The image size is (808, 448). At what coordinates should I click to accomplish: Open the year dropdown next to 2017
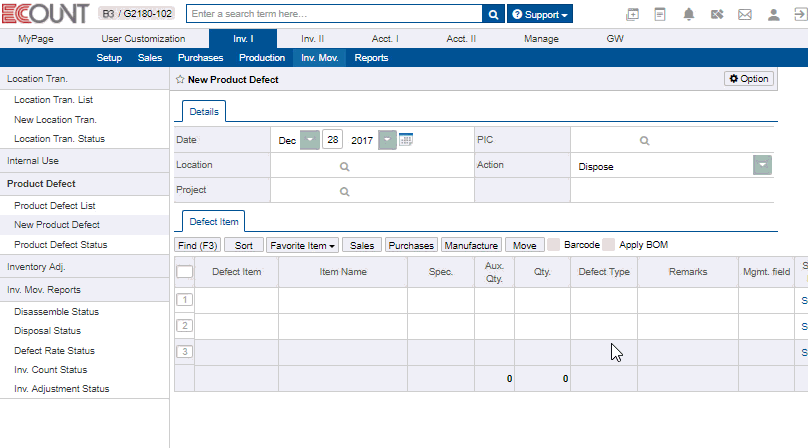[387, 140]
